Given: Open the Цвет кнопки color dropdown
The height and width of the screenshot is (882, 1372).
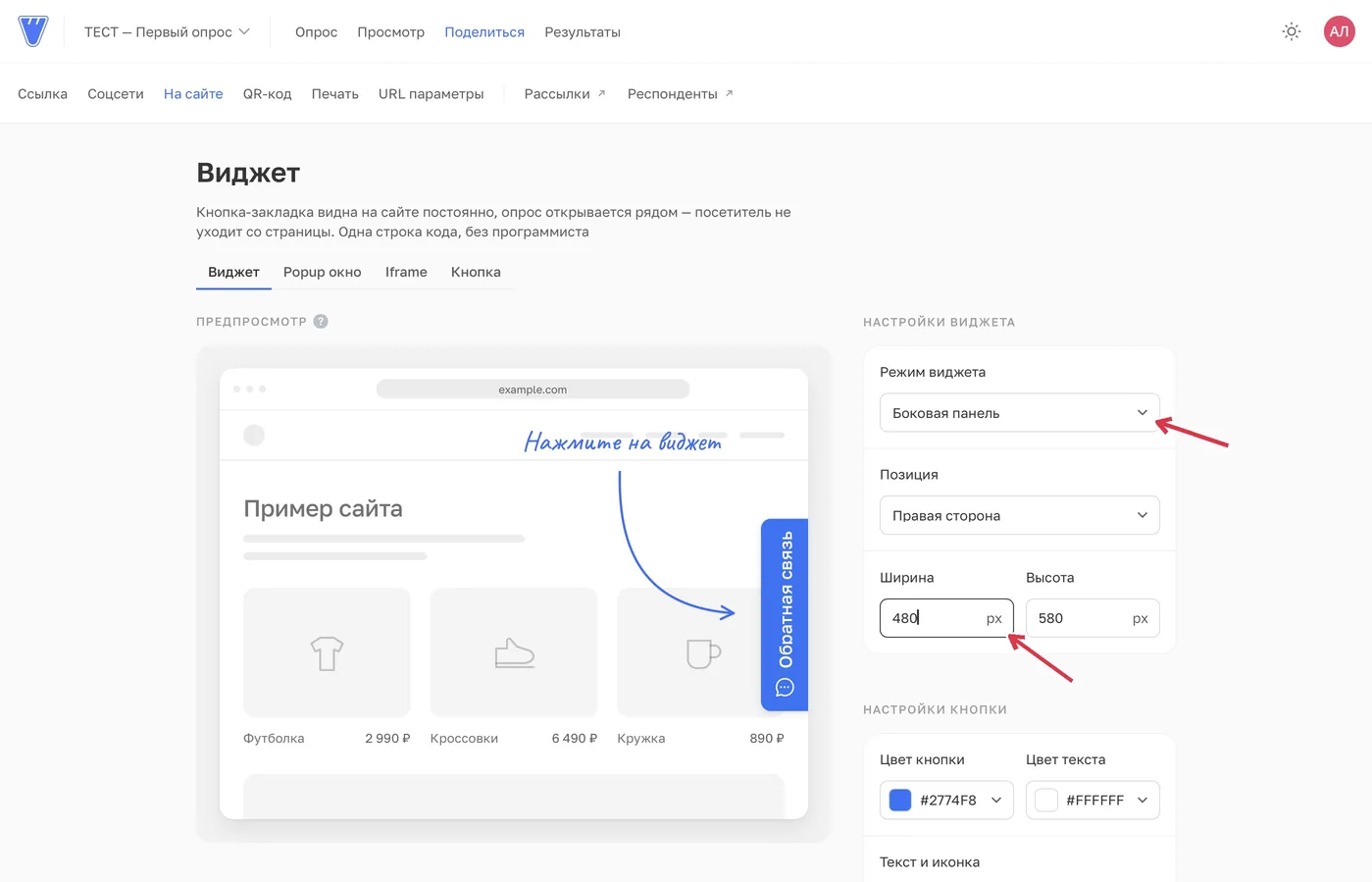Looking at the screenshot, I should click(946, 800).
